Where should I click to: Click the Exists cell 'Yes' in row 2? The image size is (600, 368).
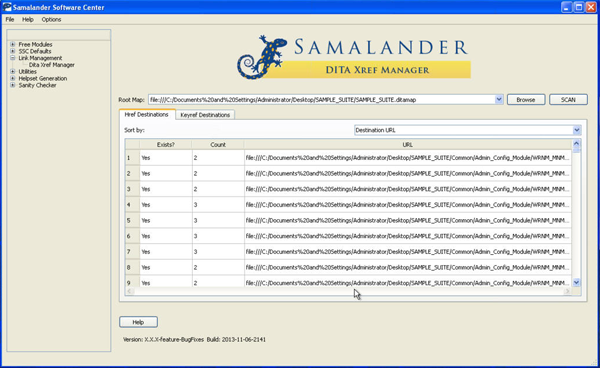click(166, 173)
